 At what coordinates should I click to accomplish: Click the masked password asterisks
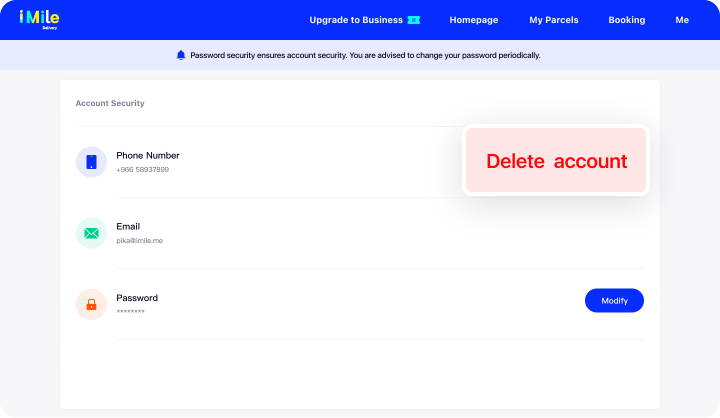click(x=130, y=312)
